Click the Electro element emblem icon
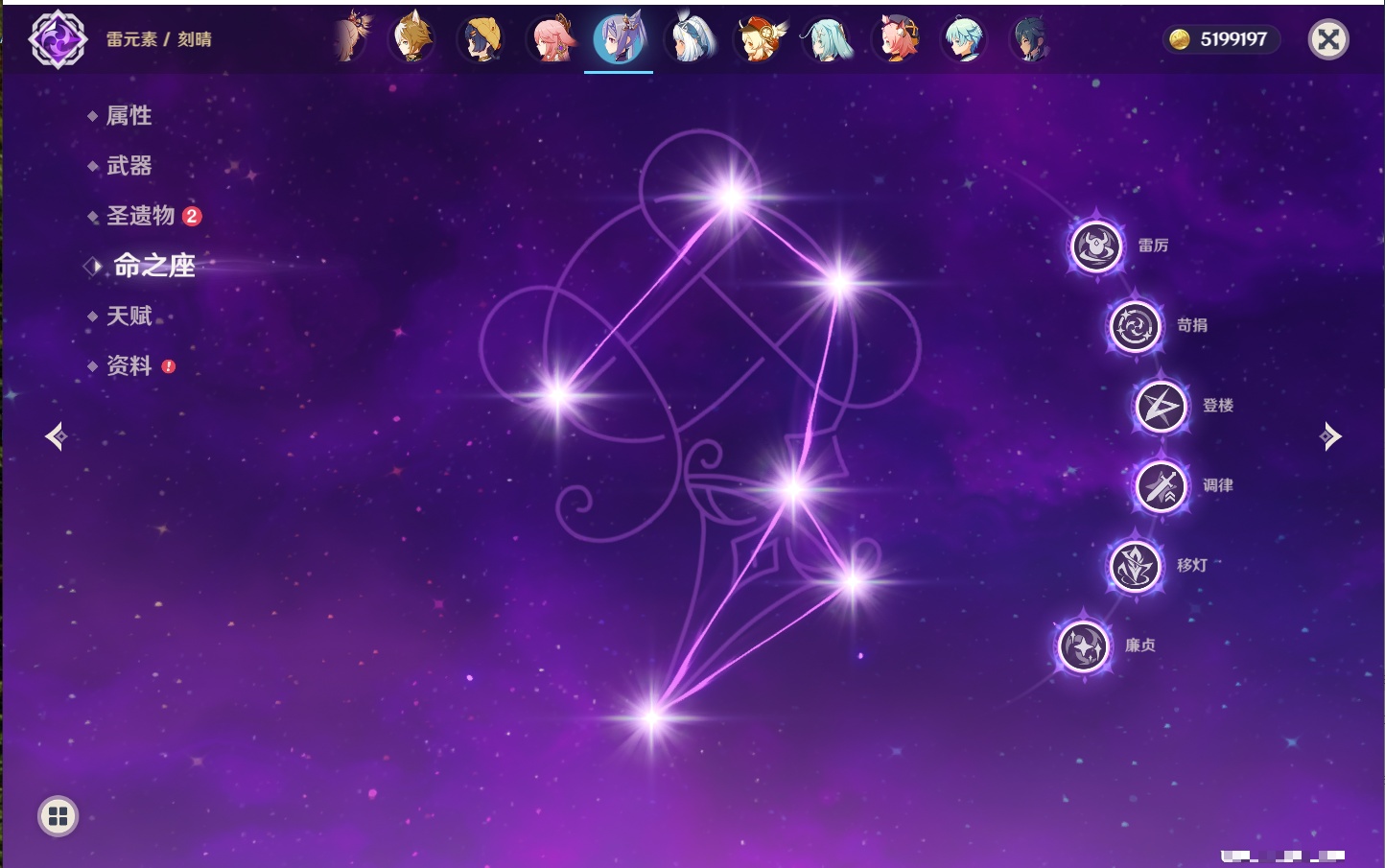This screenshot has width=1385, height=868. click(58, 39)
